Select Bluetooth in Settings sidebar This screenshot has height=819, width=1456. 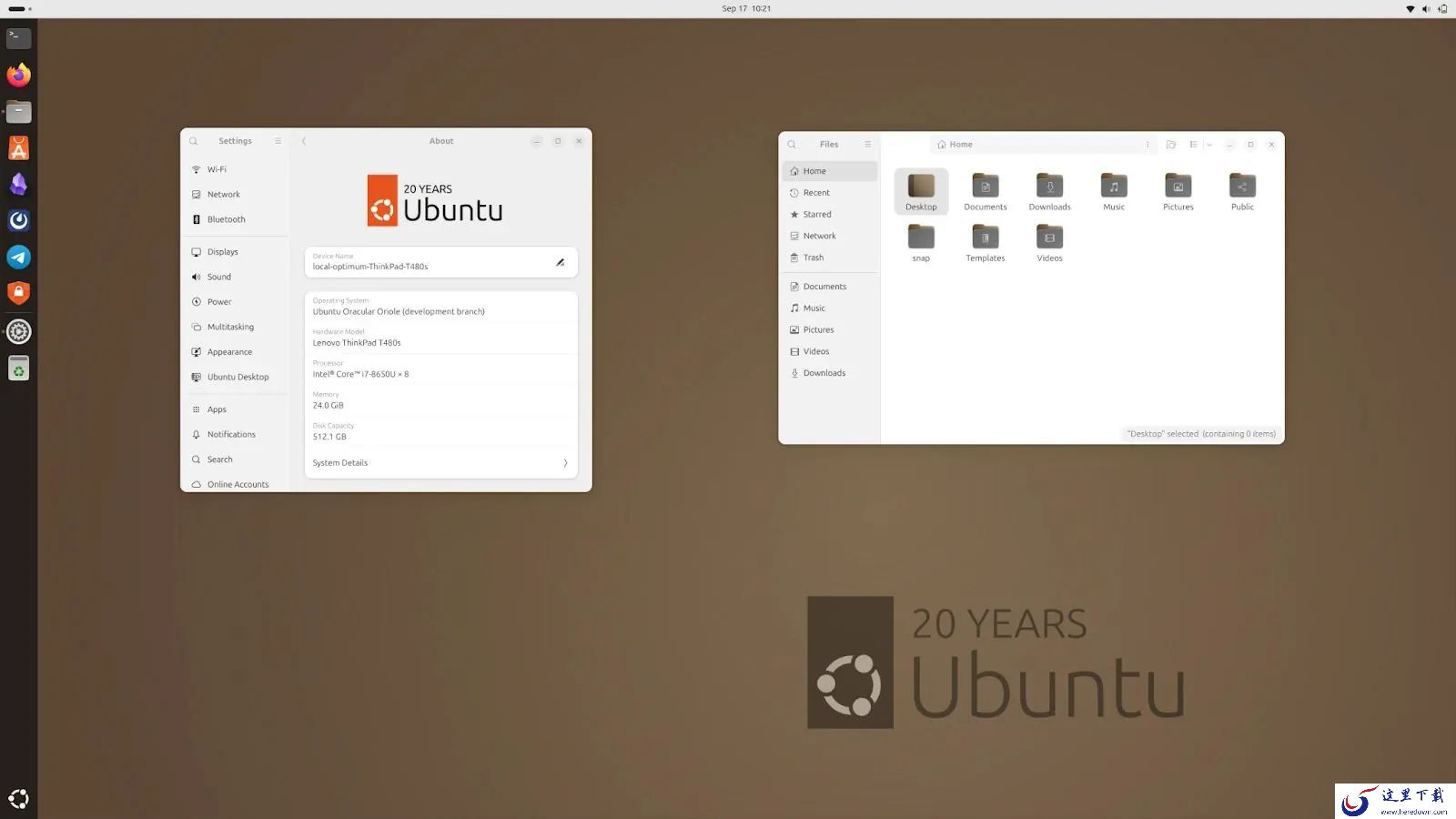(x=236, y=219)
